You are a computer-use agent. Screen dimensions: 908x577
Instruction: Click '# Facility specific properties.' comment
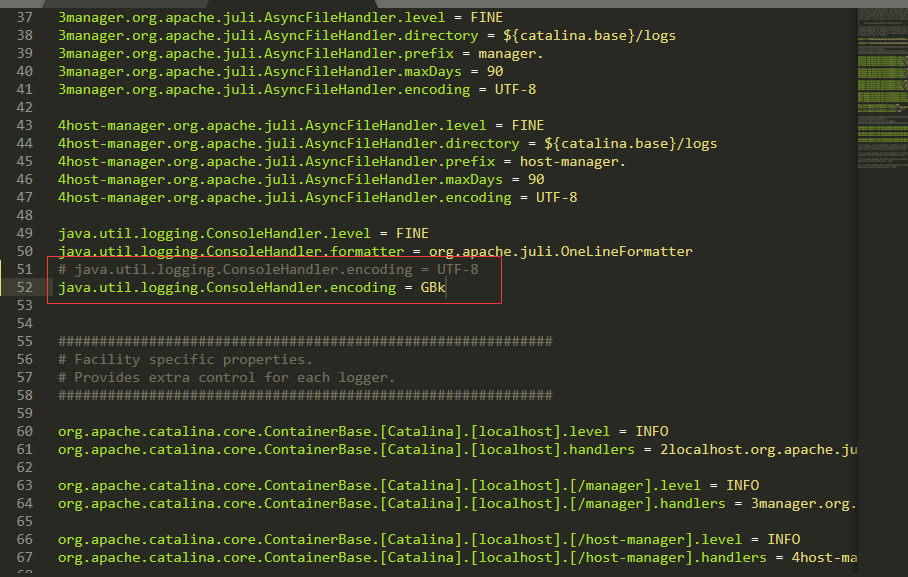185,359
